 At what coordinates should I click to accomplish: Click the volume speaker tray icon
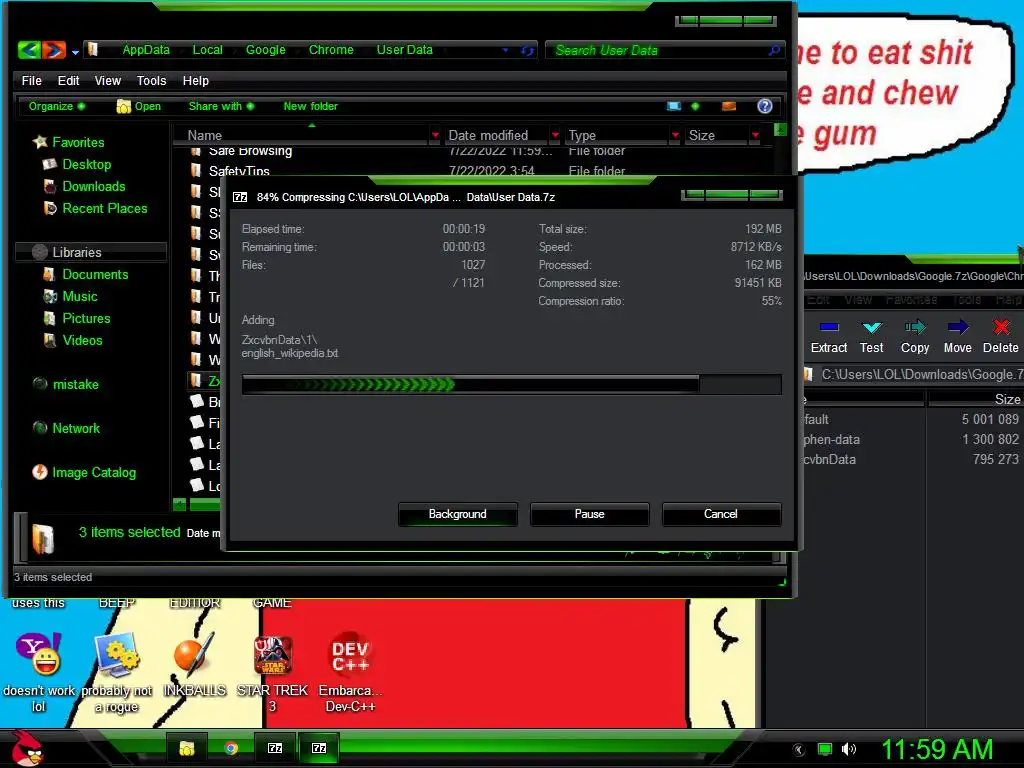coord(848,749)
